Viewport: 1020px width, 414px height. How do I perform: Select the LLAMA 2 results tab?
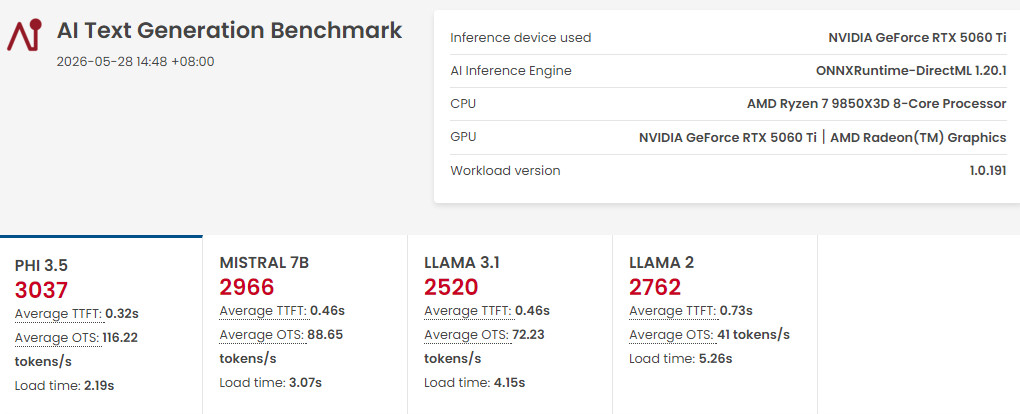pos(715,325)
